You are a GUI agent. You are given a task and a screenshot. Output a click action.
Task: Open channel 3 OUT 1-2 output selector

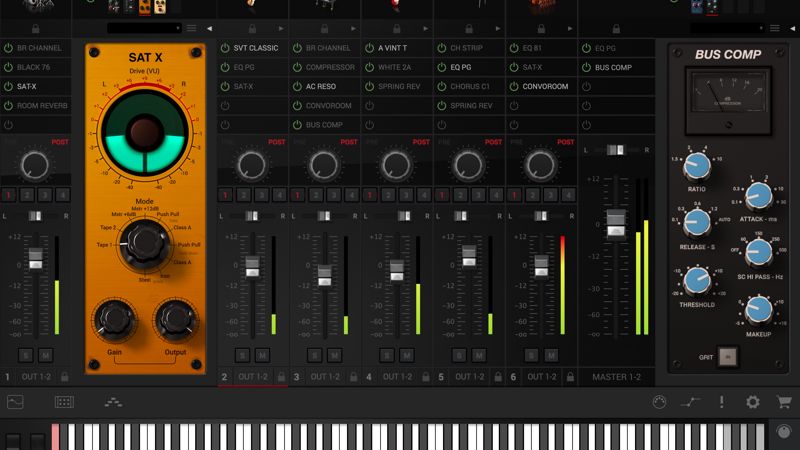coord(325,377)
